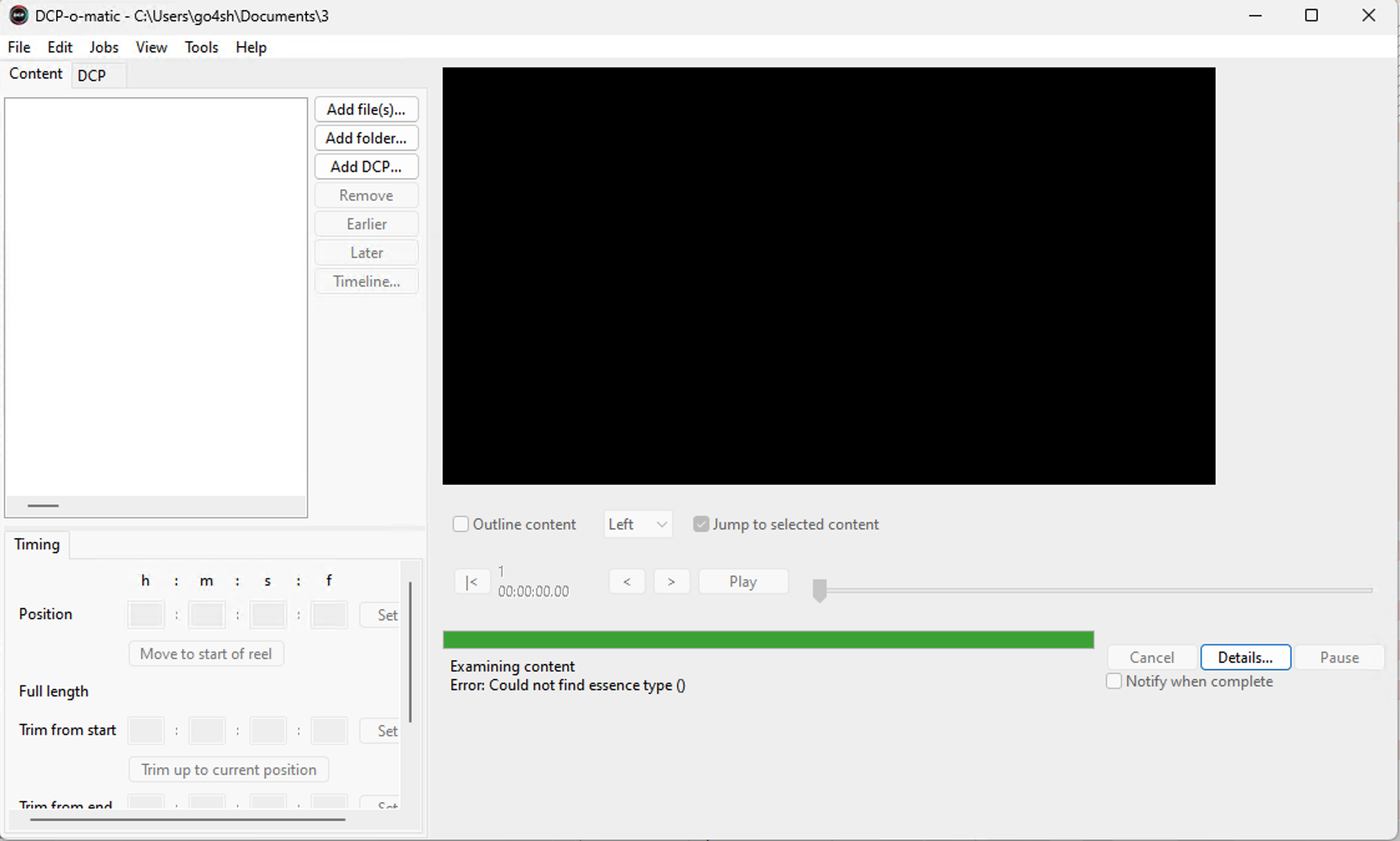Click the DCP-o-matic app icon in title bar
This screenshot has width=1400, height=841.
click(x=19, y=16)
